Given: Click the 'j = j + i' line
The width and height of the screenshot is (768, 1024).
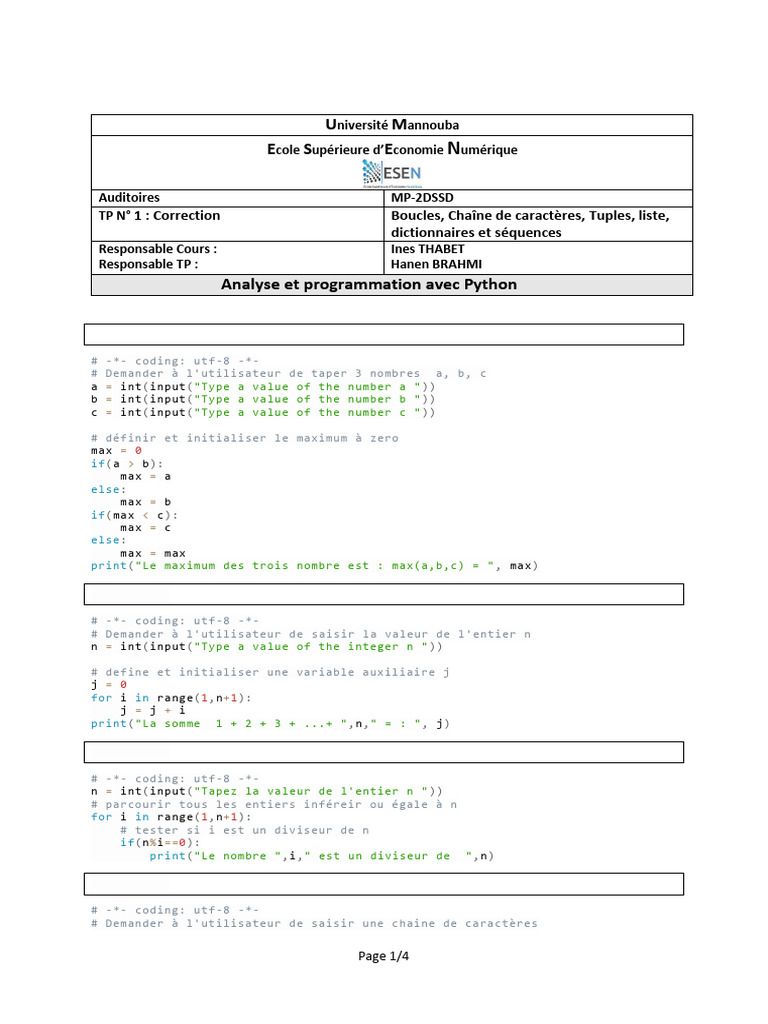Looking at the screenshot, I should [153, 711].
